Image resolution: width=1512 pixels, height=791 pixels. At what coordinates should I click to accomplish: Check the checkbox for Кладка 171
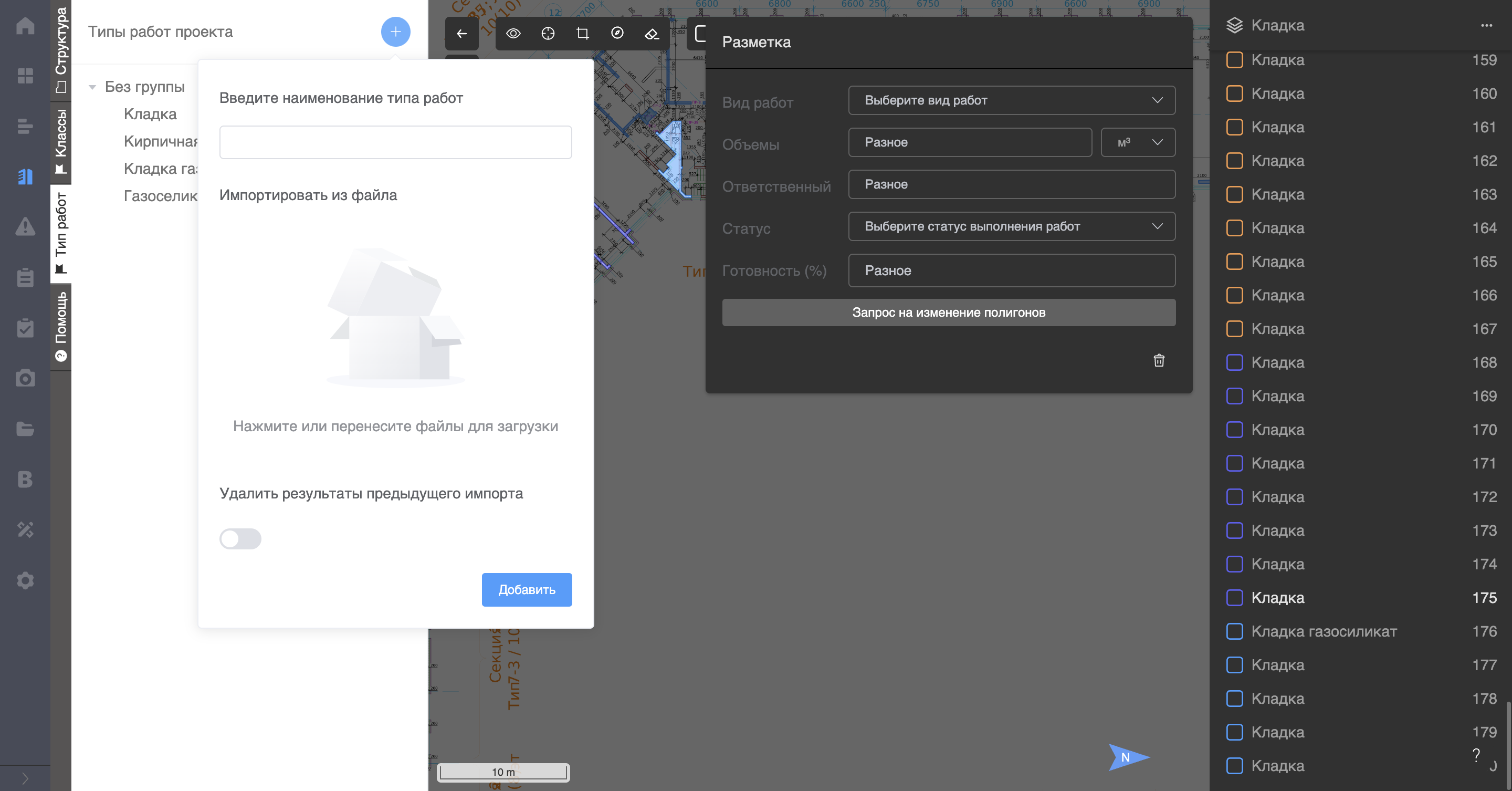1235,463
